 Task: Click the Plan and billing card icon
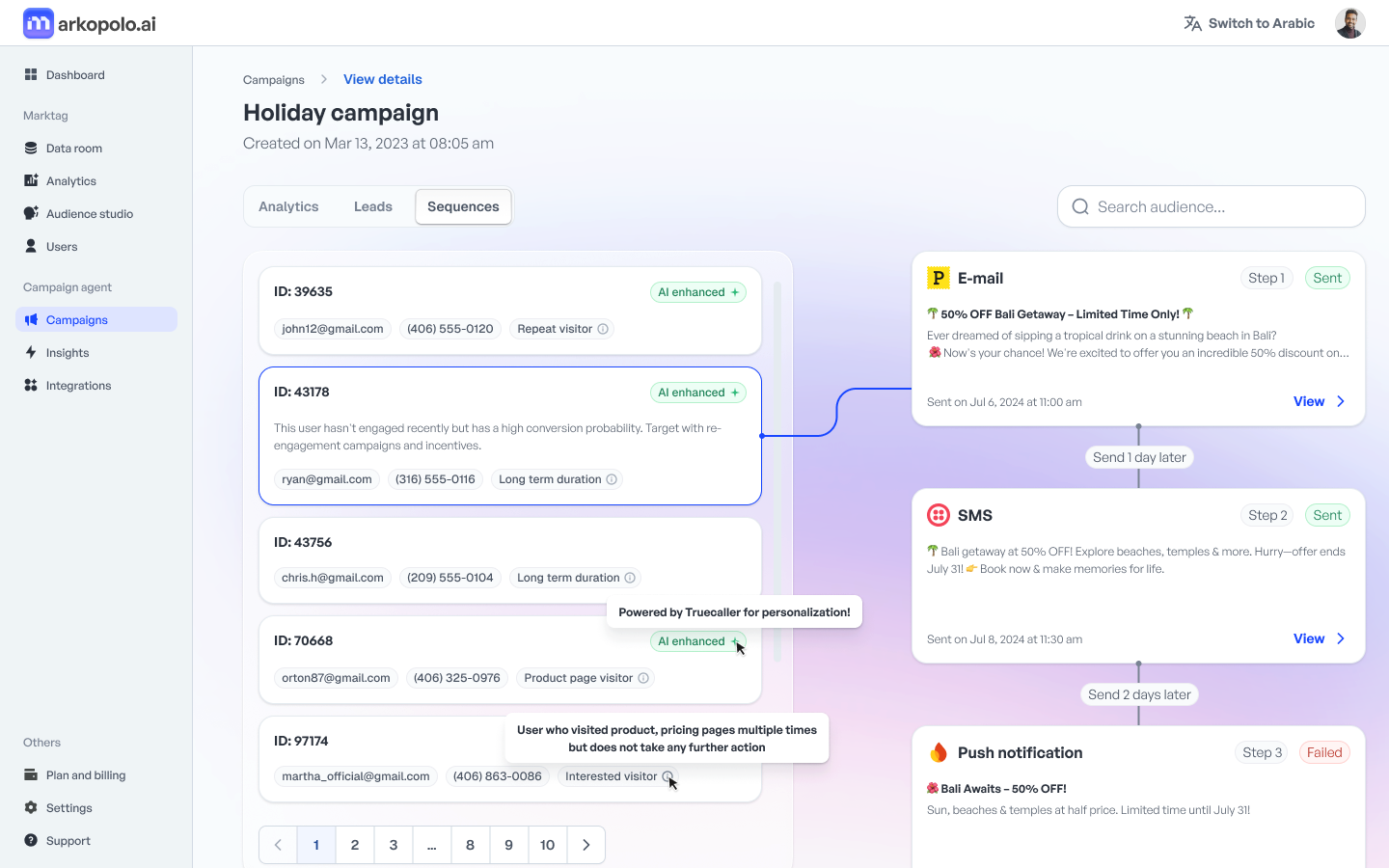click(31, 774)
